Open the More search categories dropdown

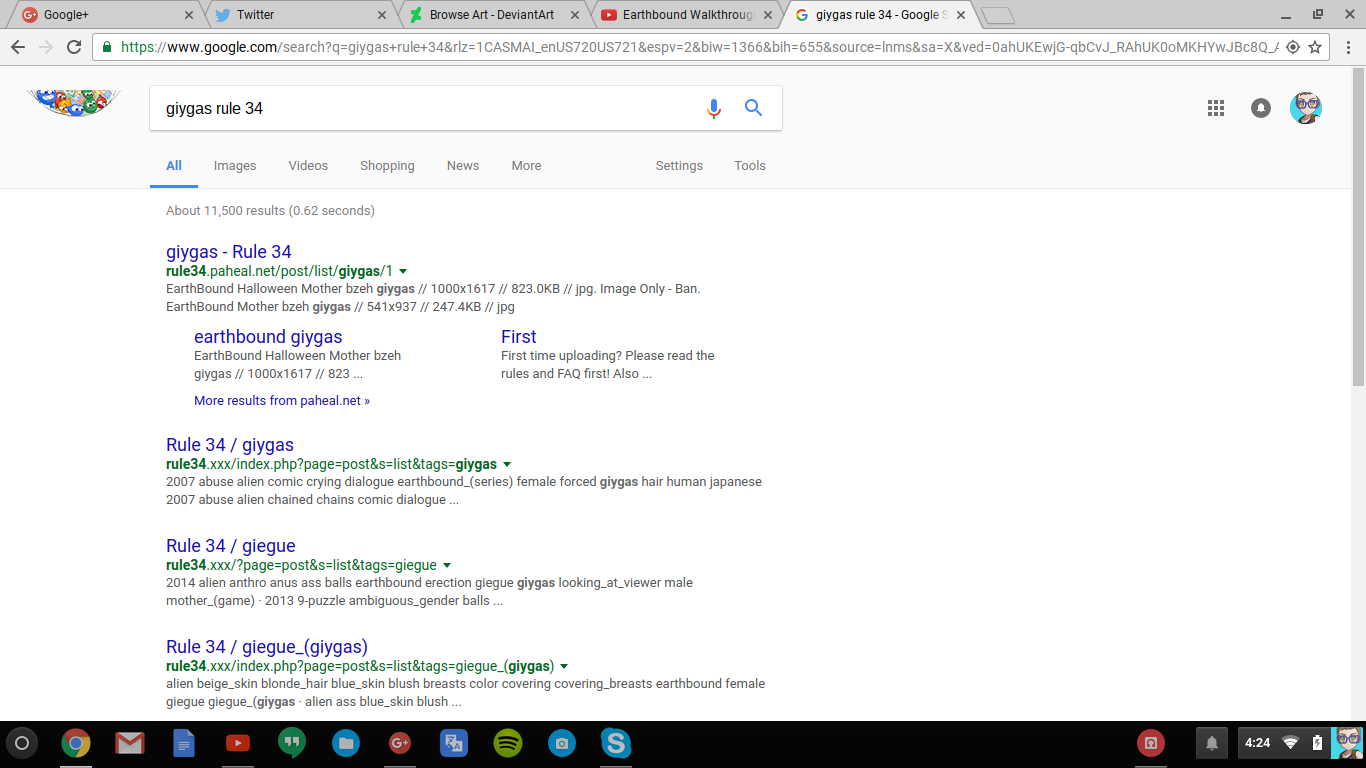tap(526, 166)
